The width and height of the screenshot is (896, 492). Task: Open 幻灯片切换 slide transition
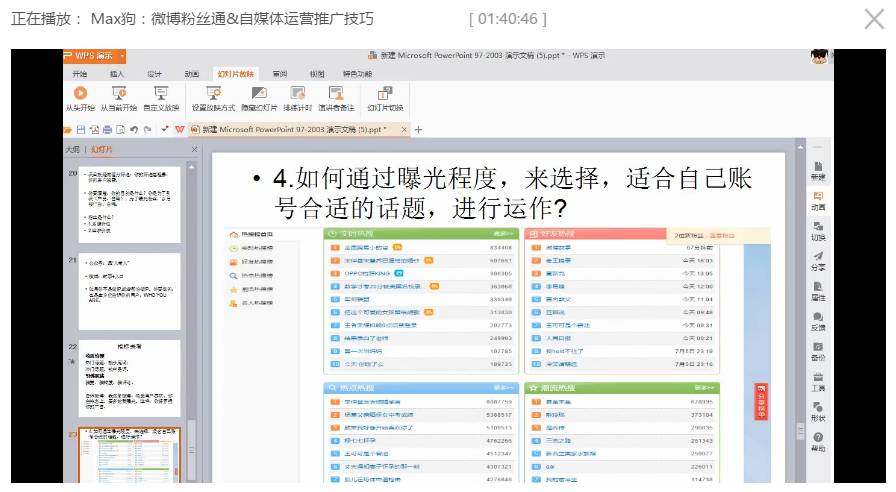coord(385,98)
